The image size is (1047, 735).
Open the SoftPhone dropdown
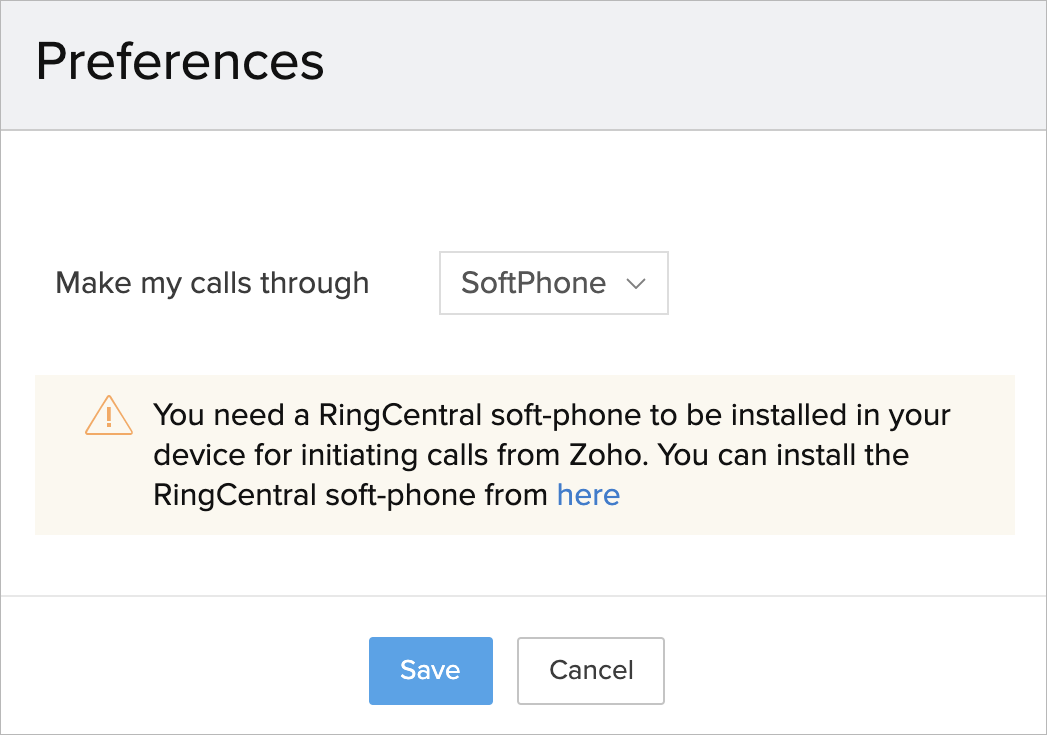553,283
